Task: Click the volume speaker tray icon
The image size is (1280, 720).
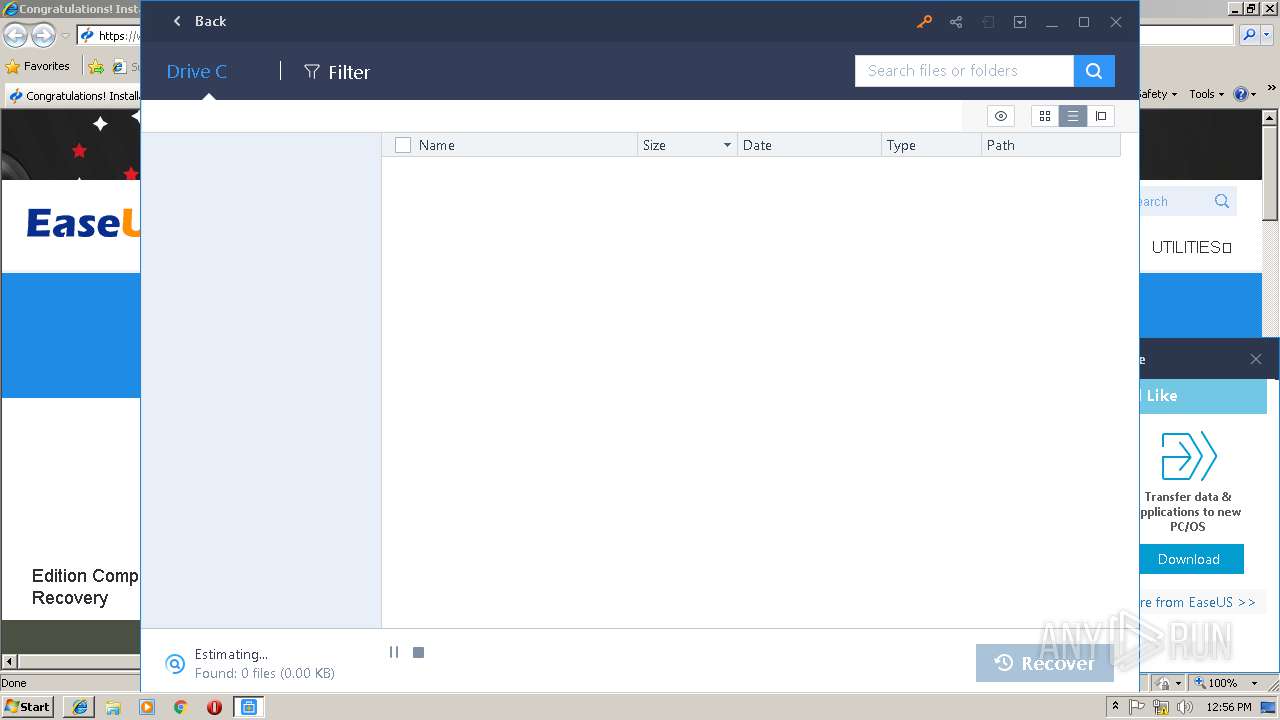Action: (1185, 707)
